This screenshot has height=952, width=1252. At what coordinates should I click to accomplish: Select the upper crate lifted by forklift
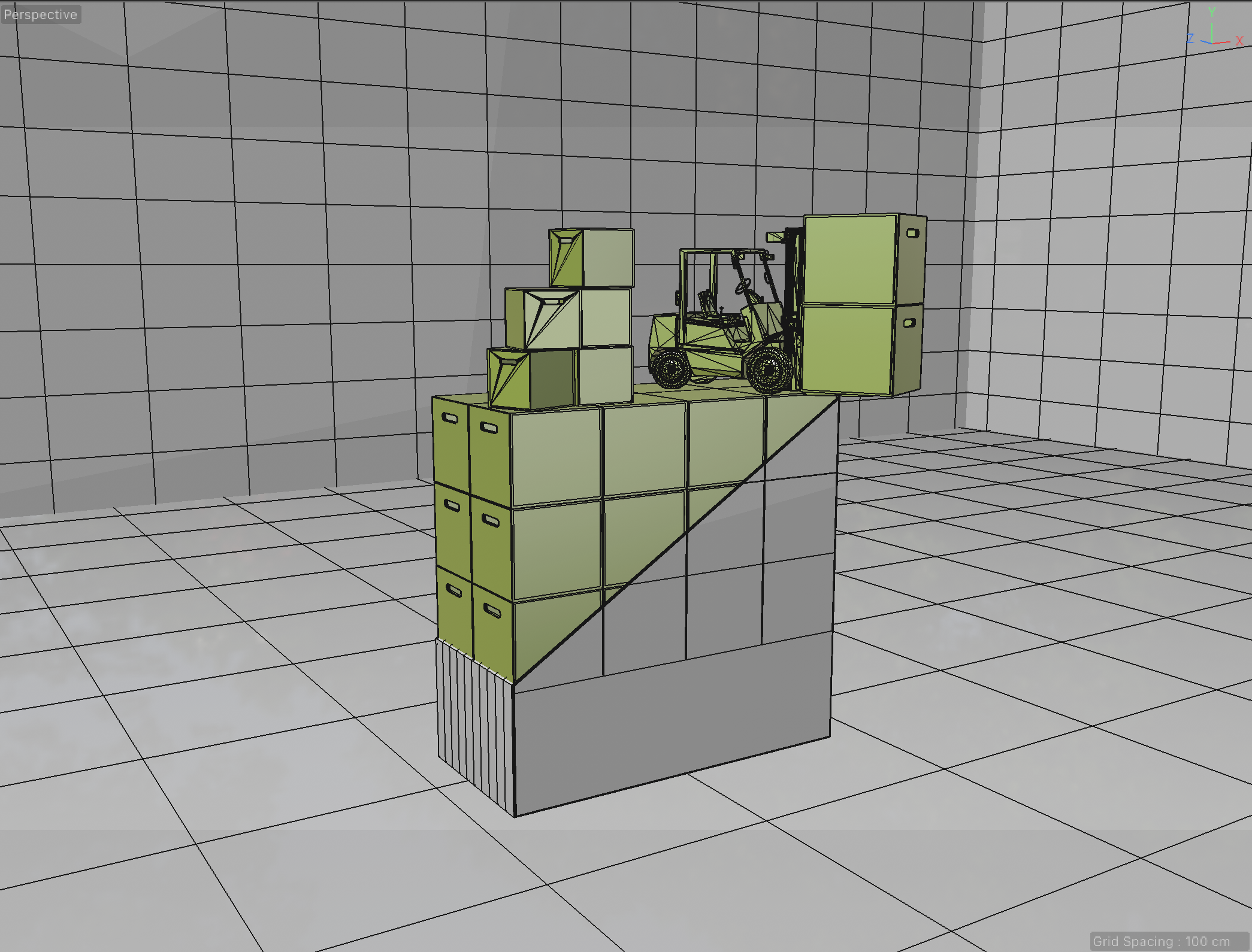[849, 259]
